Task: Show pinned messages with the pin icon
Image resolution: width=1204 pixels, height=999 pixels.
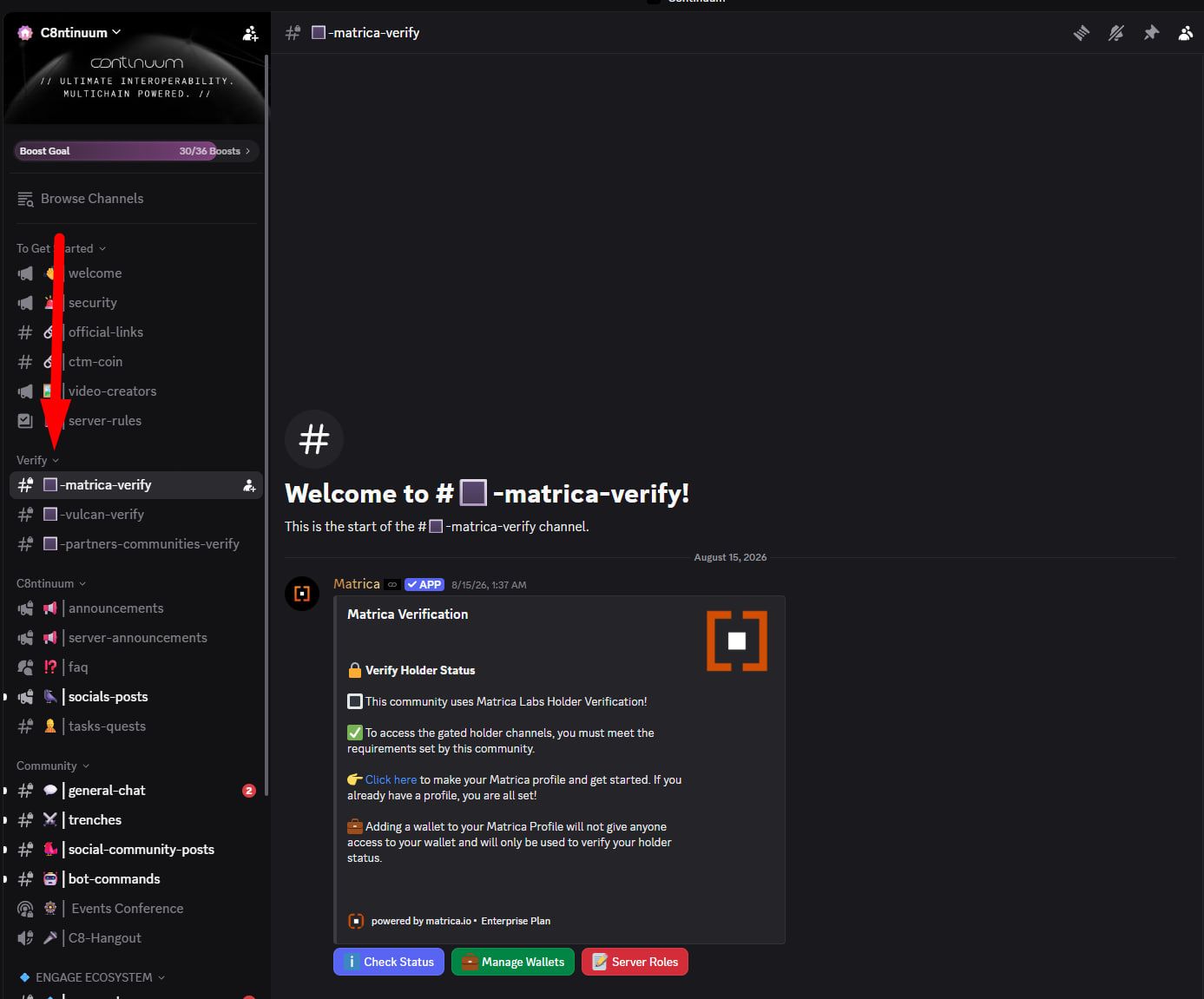Action: point(1151,33)
